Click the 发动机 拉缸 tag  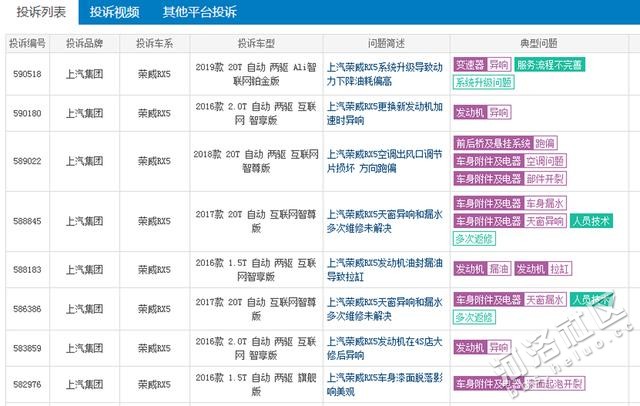(543, 269)
